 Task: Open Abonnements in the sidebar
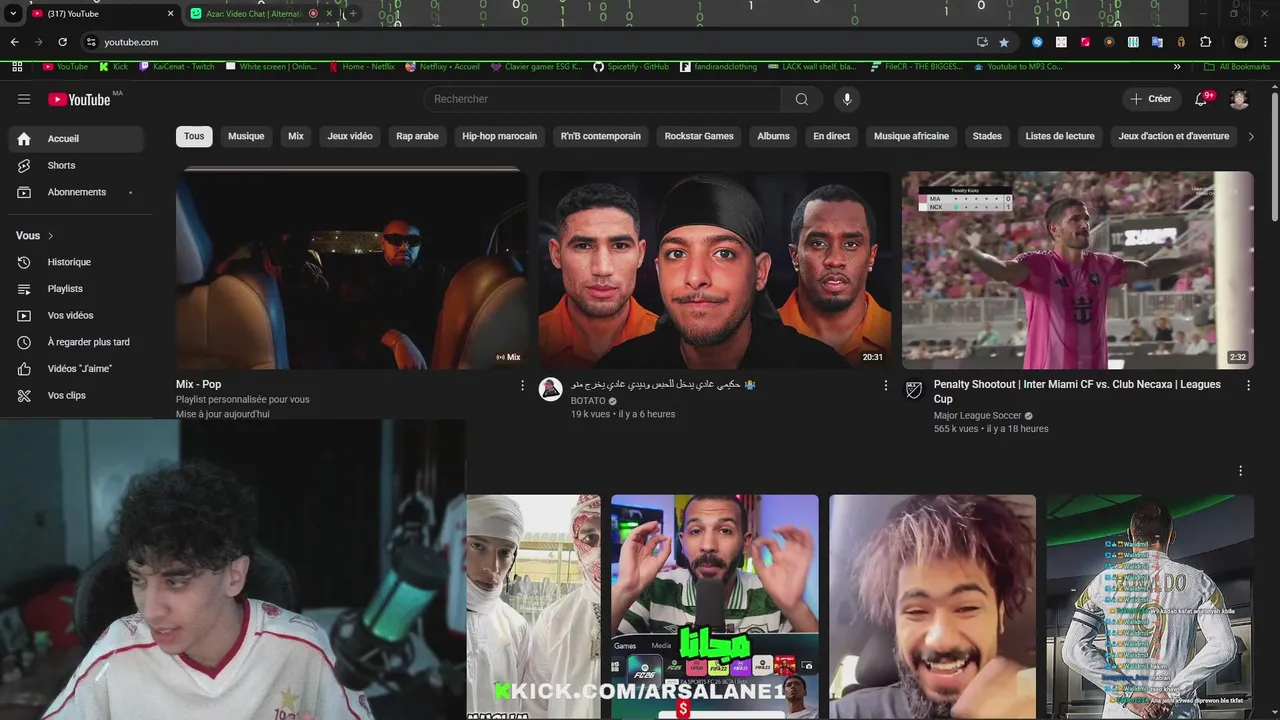[76, 192]
